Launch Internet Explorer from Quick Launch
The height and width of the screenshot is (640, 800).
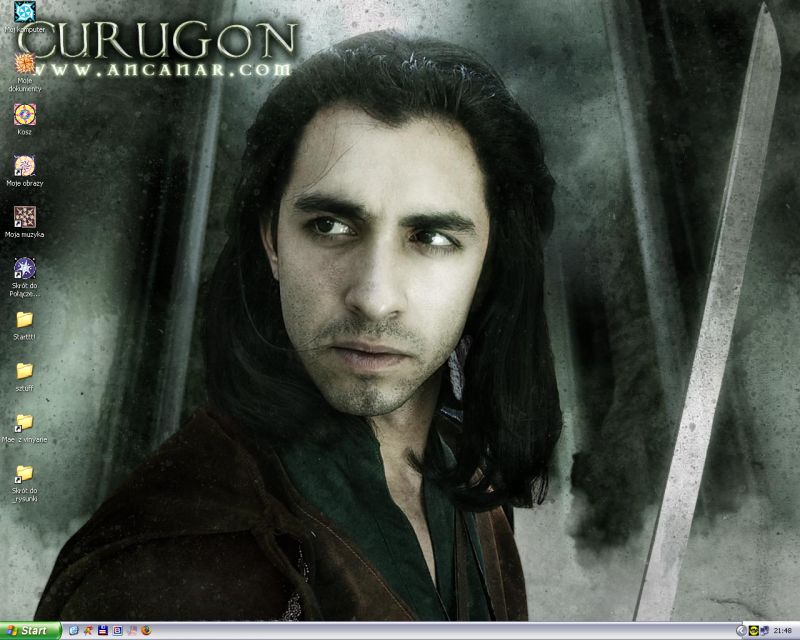pos(73,631)
